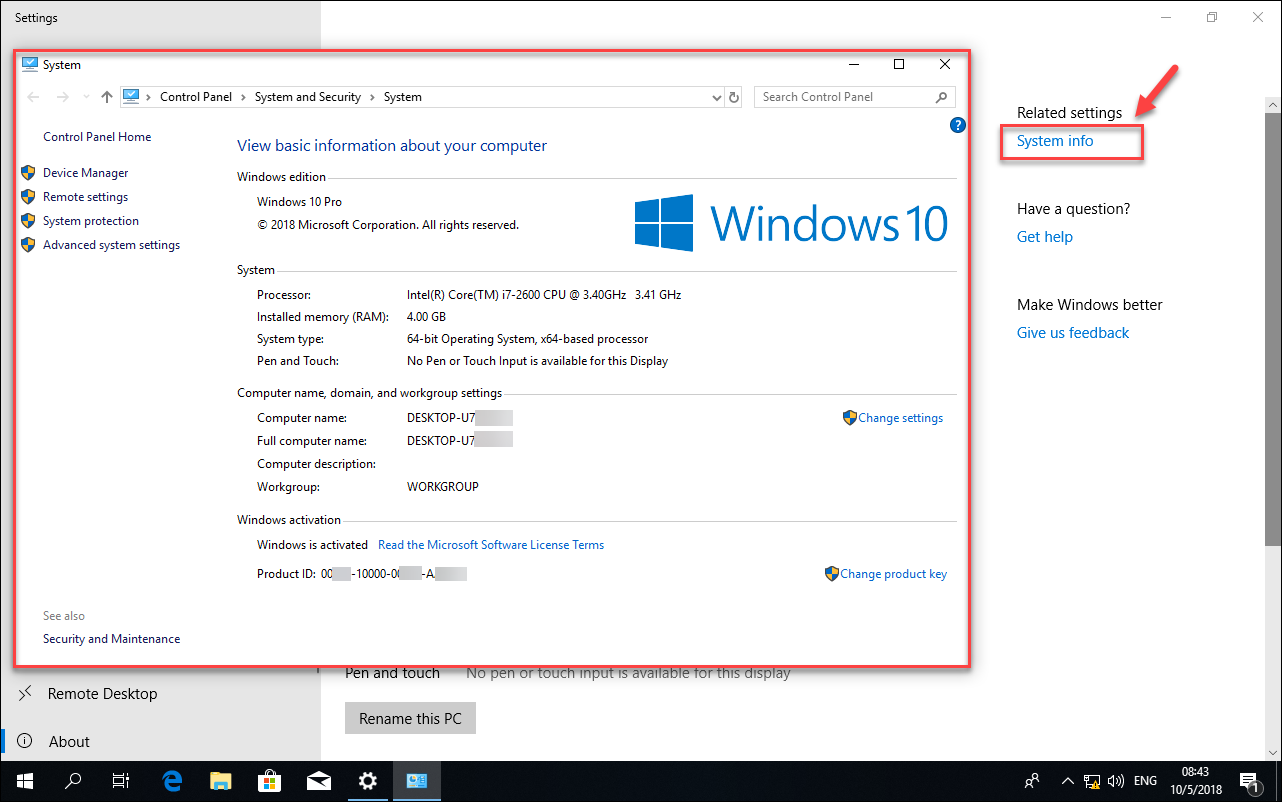Image resolution: width=1282 pixels, height=802 pixels.
Task: Click the Settings window scrollbar
Action: 1273,330
